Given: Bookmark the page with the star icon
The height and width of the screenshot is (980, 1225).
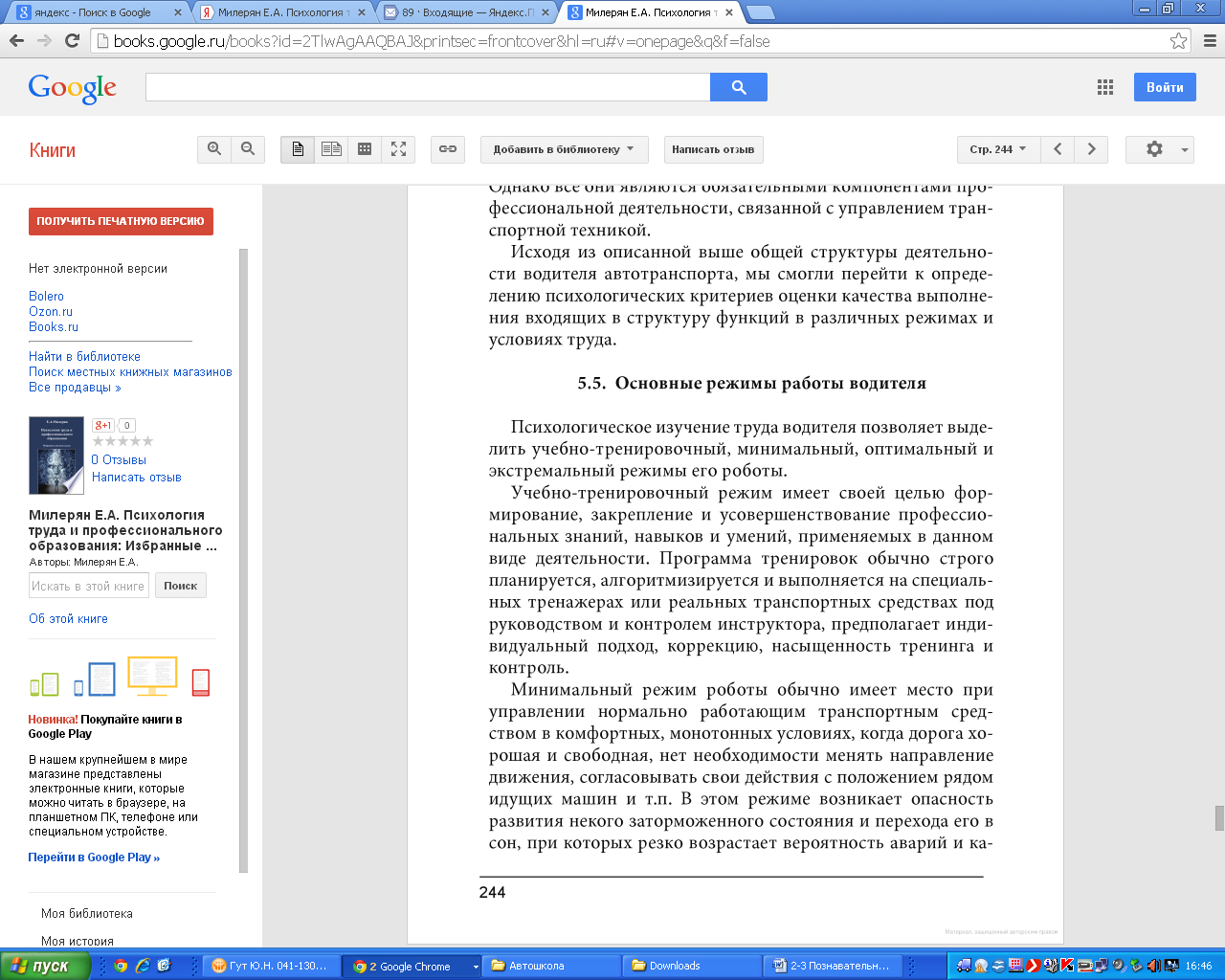Looking at the screenshot, I should point(1178,41).
